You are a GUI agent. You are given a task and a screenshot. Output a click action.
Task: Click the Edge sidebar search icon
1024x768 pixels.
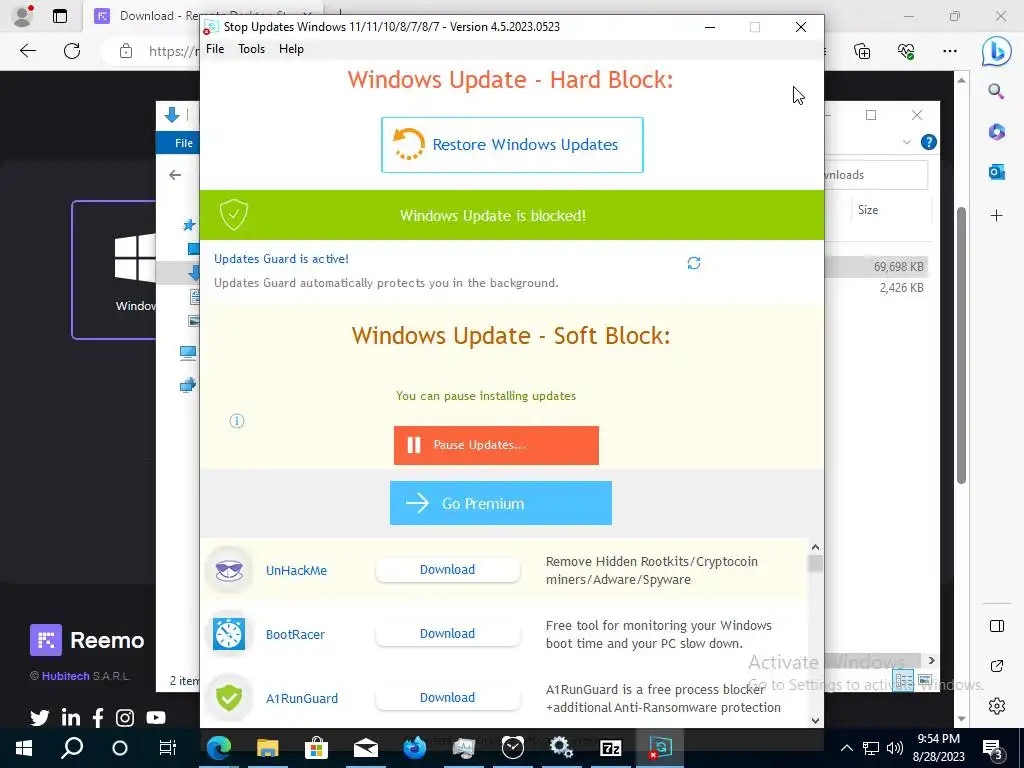(996, 91)
